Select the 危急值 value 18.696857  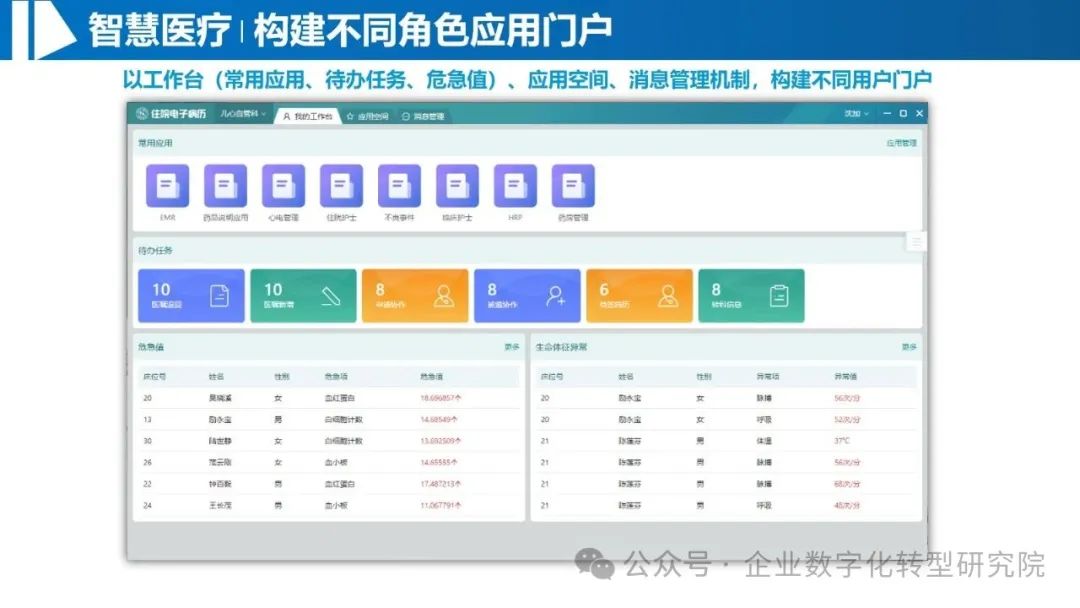[x=441, y=398]
